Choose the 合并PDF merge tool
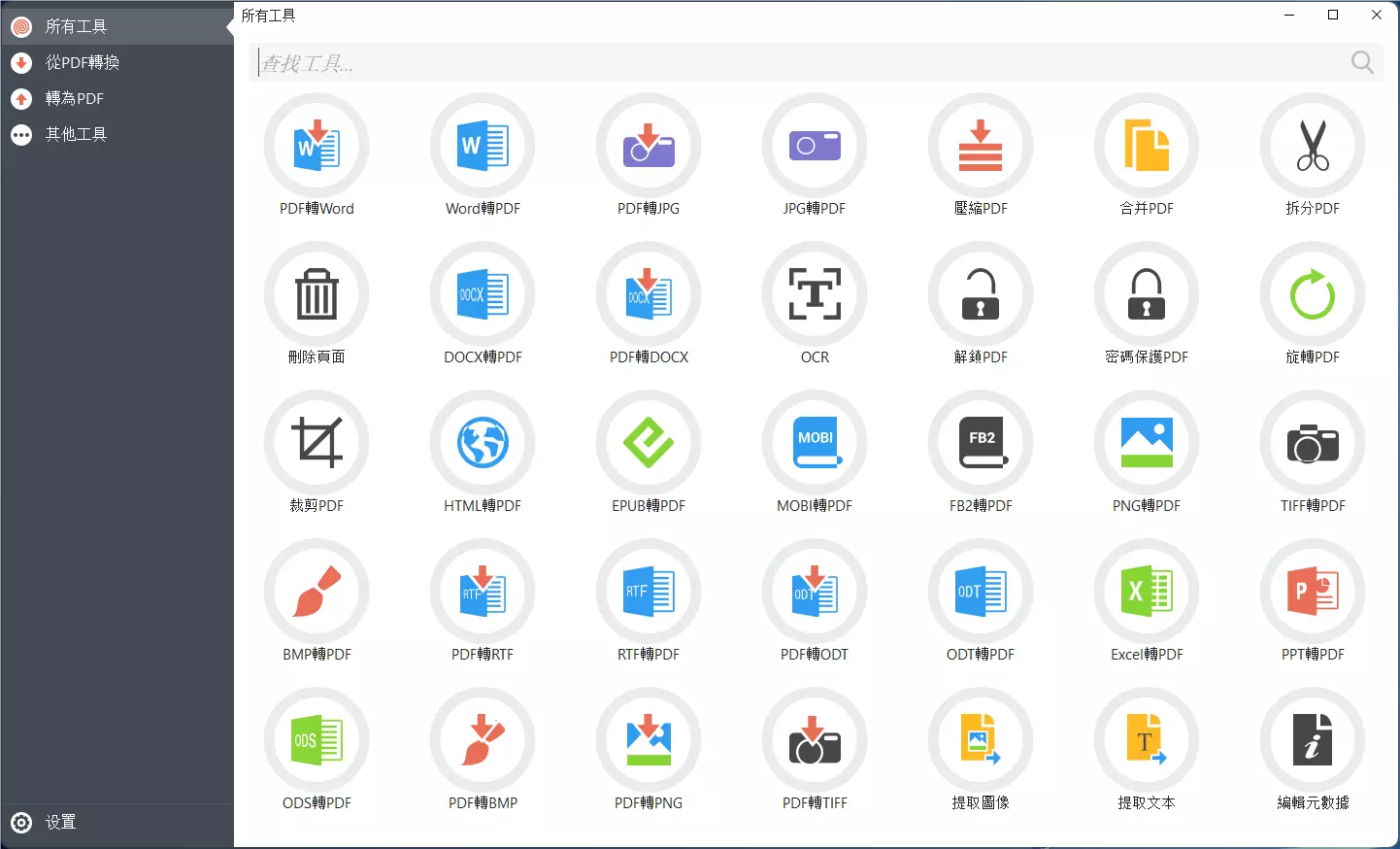The width and height of the screenshot is (1400, 849). click(1147, 146)
